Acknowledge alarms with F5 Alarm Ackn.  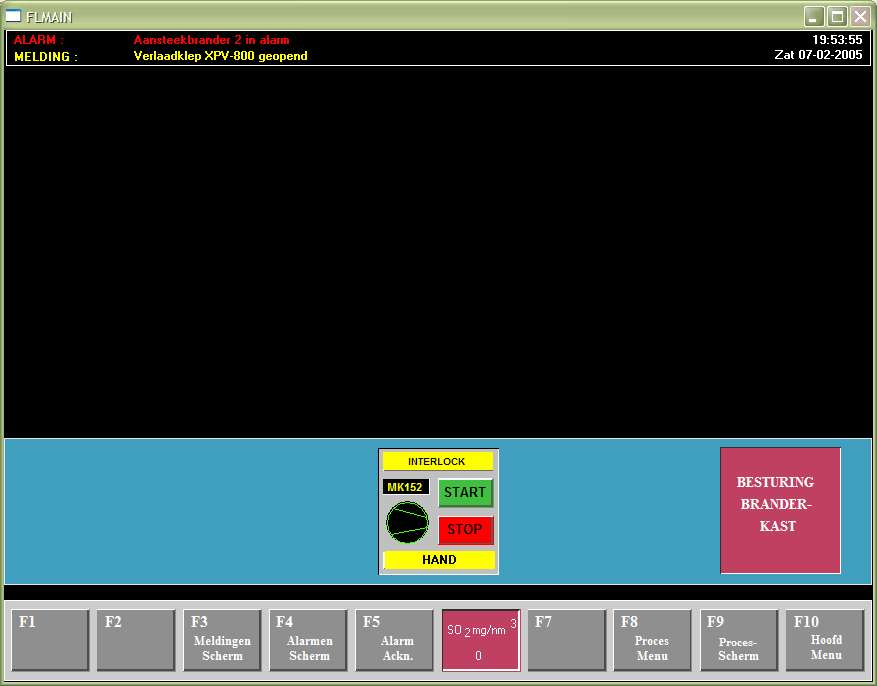[x=394, y=640]
